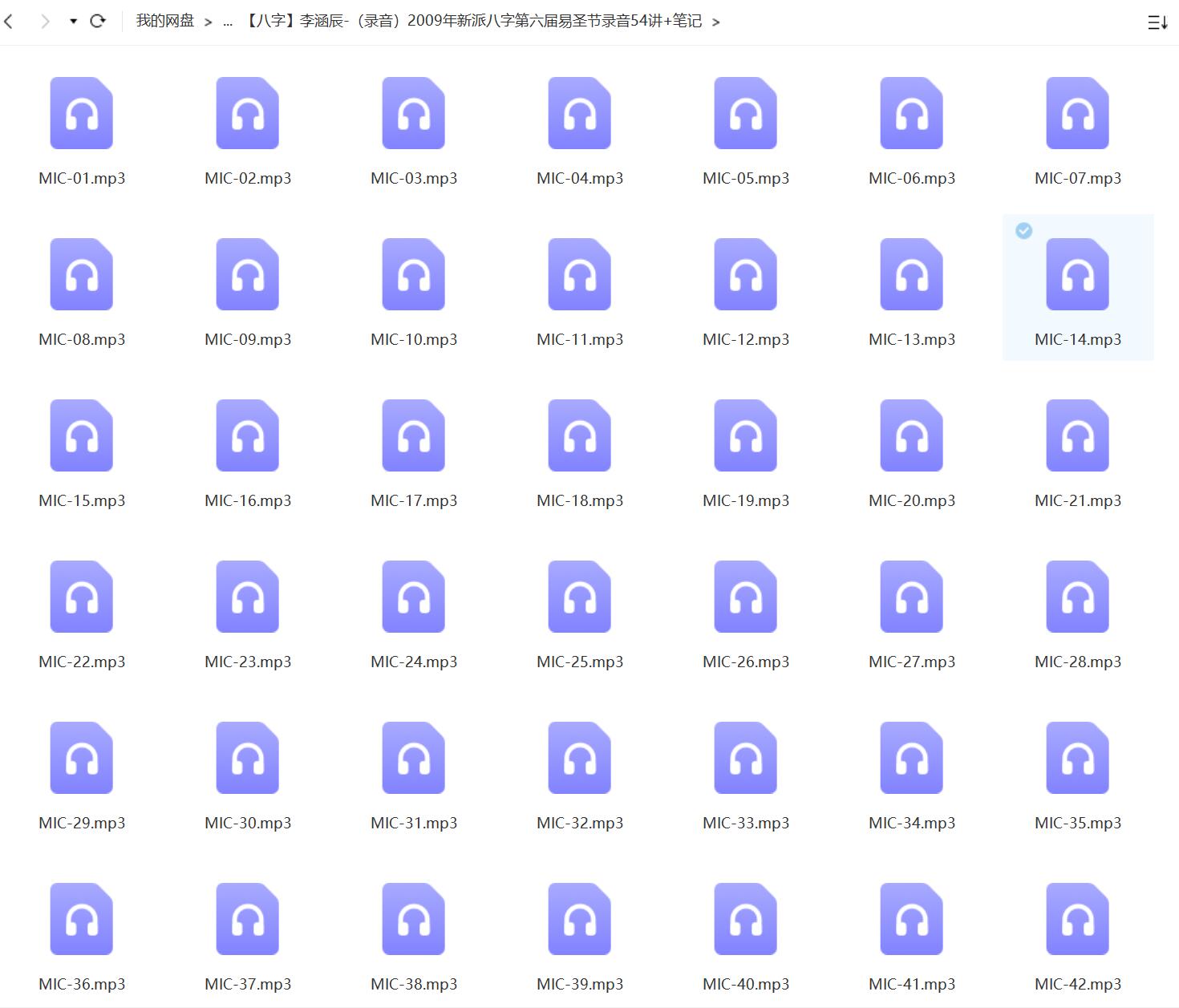Go to 我的网盘 in breadcrumb
Image resolution: width=1179 pixels, height=1008 pixels.
(165, 22)
